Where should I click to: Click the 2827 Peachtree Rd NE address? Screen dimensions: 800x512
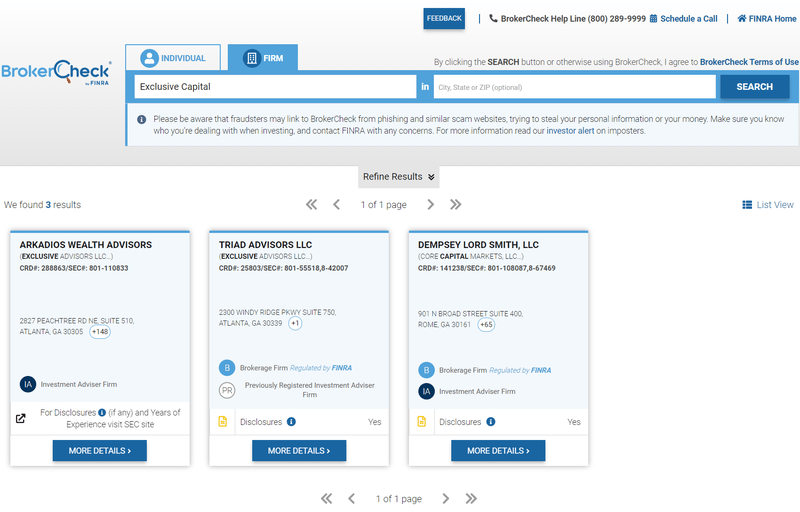click(x=77, y=326)
